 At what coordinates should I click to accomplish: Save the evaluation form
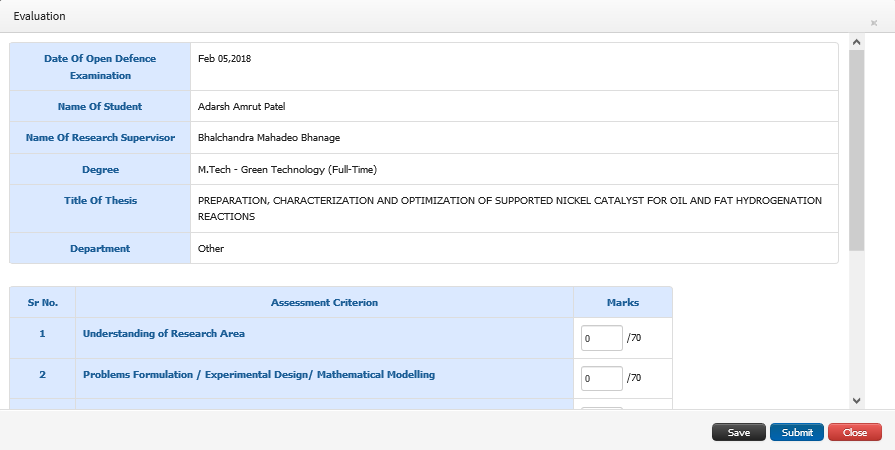tap(739, 432)
